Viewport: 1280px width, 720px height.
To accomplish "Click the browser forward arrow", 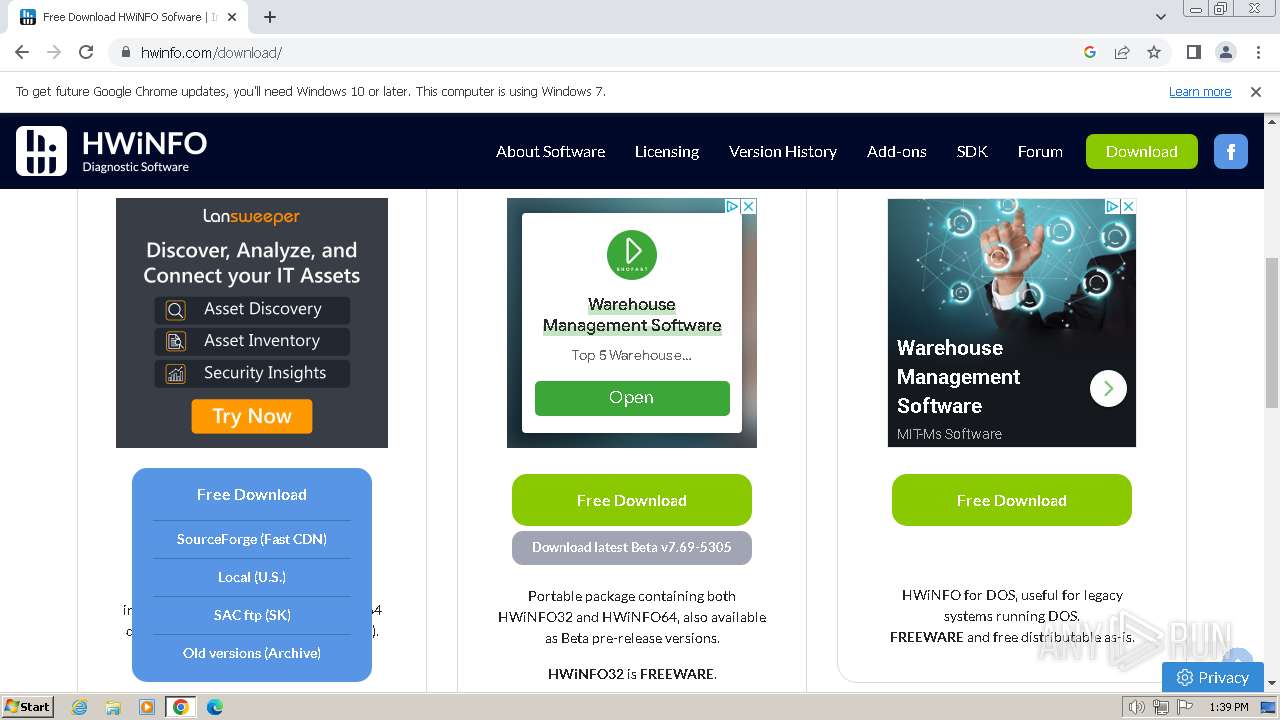I will click(x=54, y=52).
